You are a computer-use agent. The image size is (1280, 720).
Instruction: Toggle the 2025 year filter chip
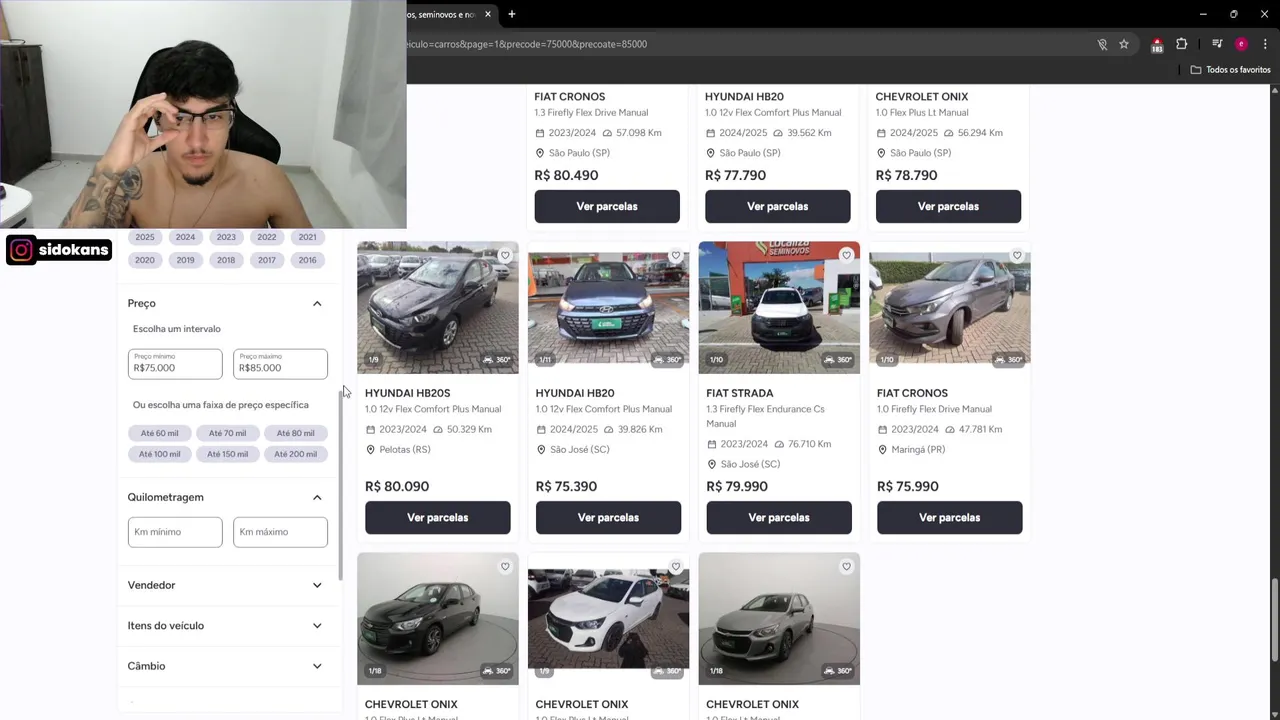145,237
